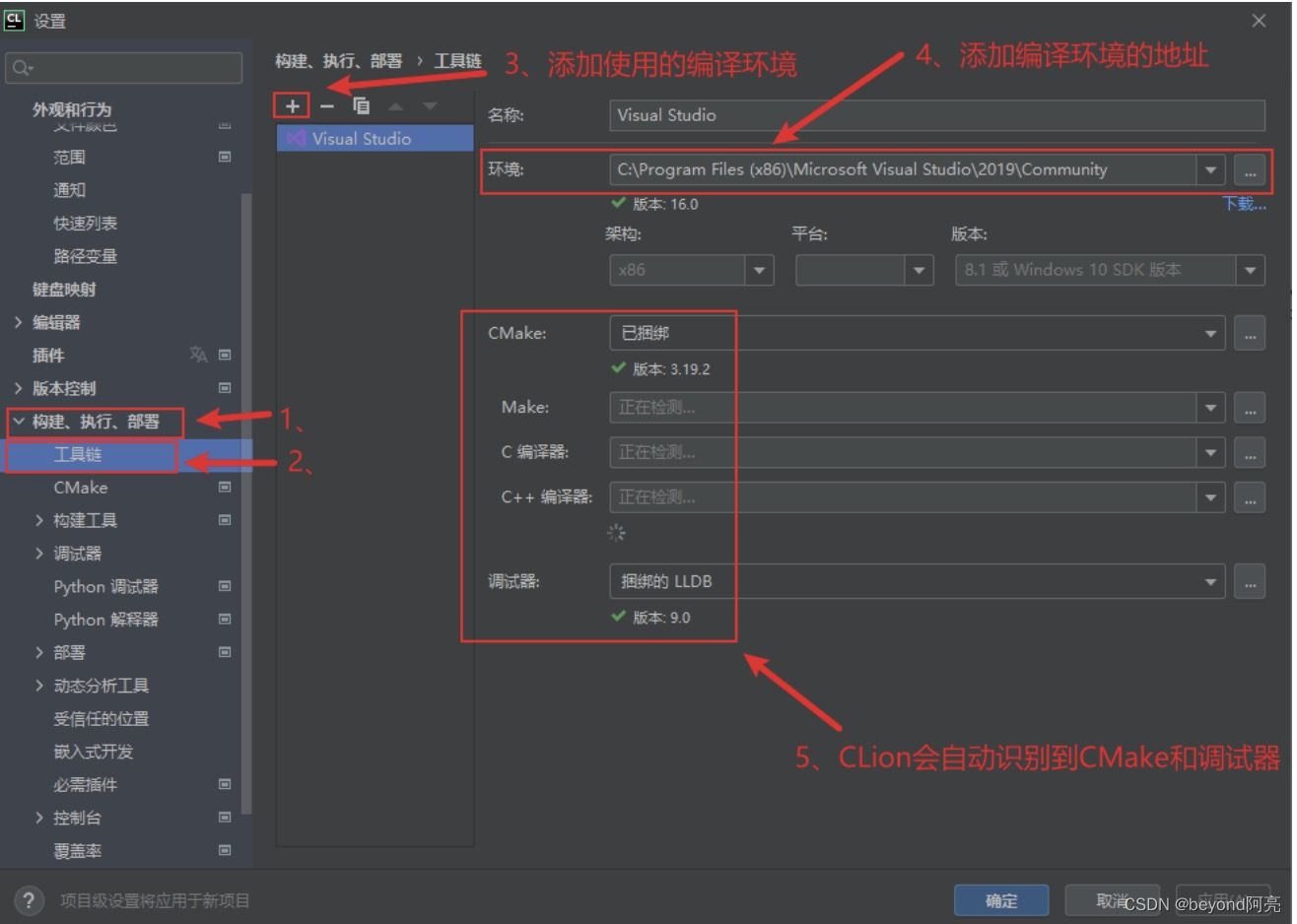Click project-level icon beside Python 解释器
The height and width of the screenshot is (924, 1297).
pyautogui.click(x=225, y=619)
